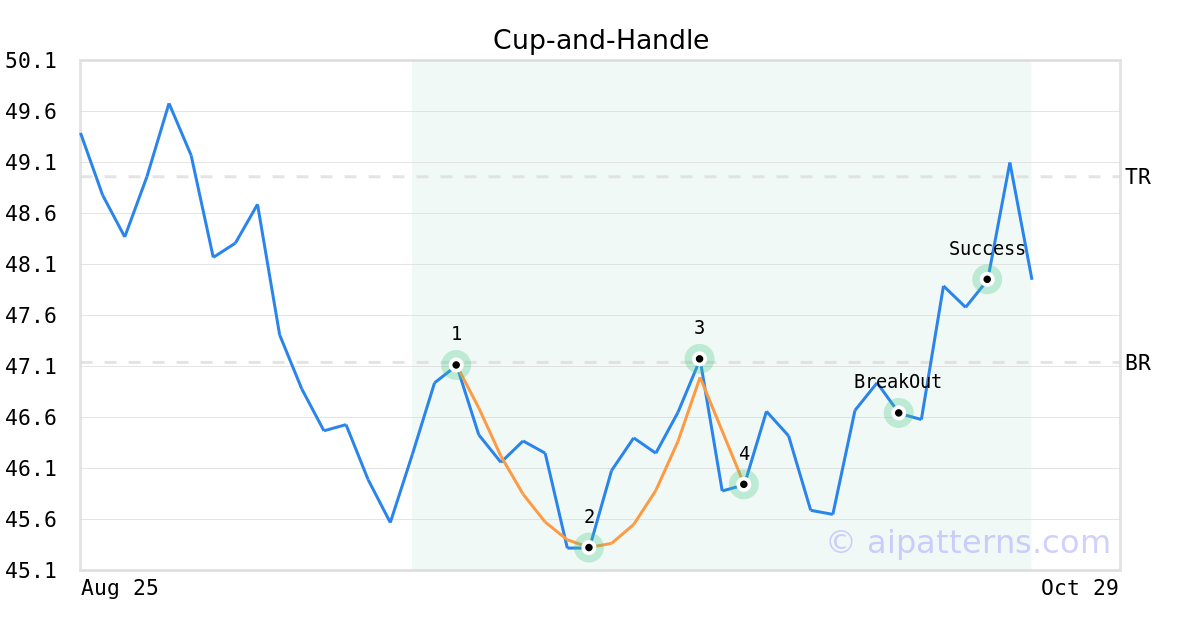
Task: Click the 47.1 price axis label
Action: click(x=30, y=367)
